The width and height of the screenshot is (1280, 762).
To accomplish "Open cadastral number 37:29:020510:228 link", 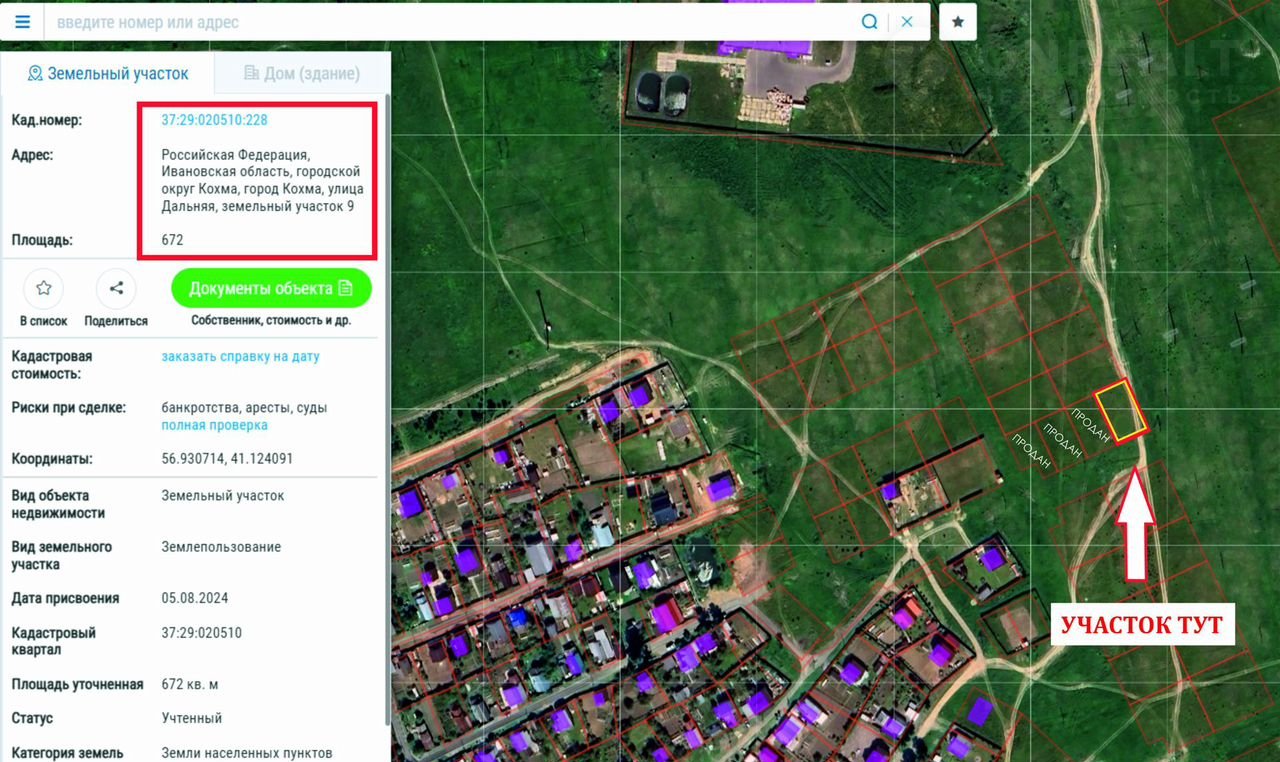I will point(214,120).
